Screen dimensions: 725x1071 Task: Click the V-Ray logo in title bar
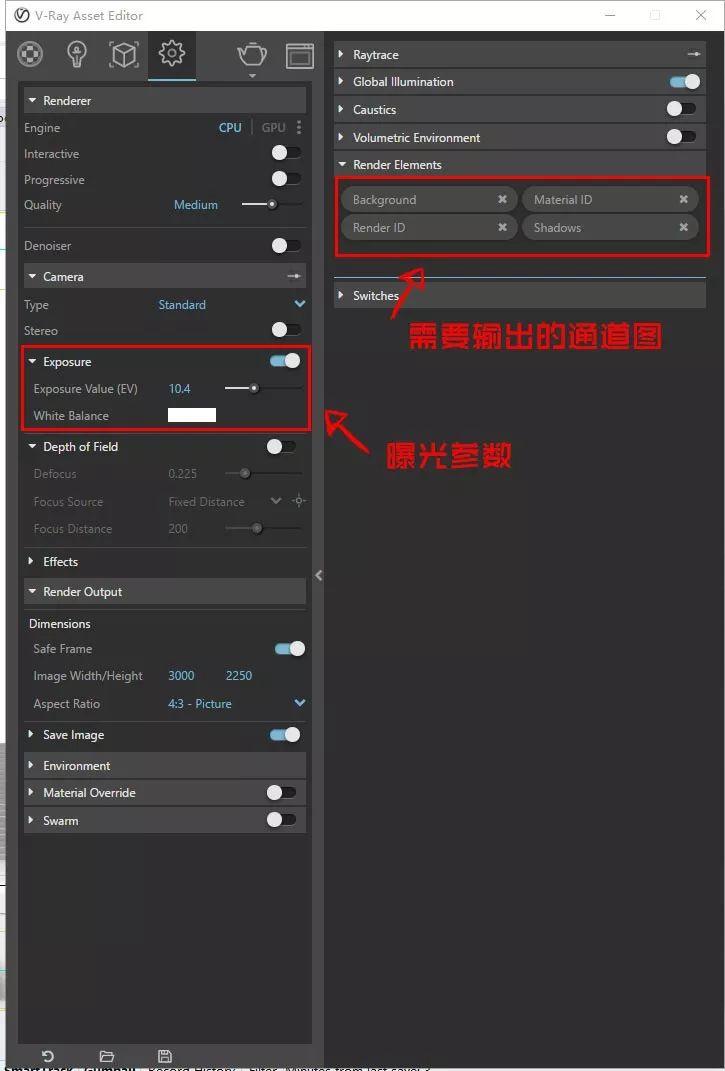(x=22, y=15)
